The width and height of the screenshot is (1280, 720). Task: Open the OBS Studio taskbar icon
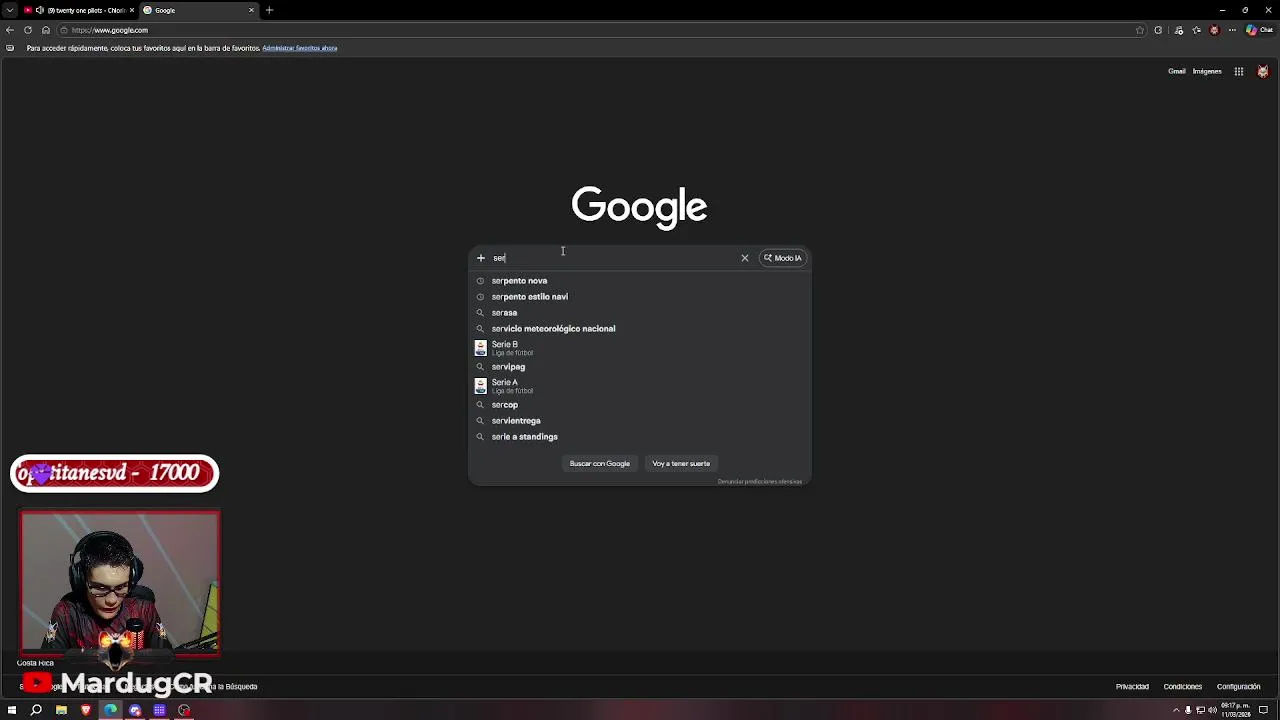tap(184, 710)
